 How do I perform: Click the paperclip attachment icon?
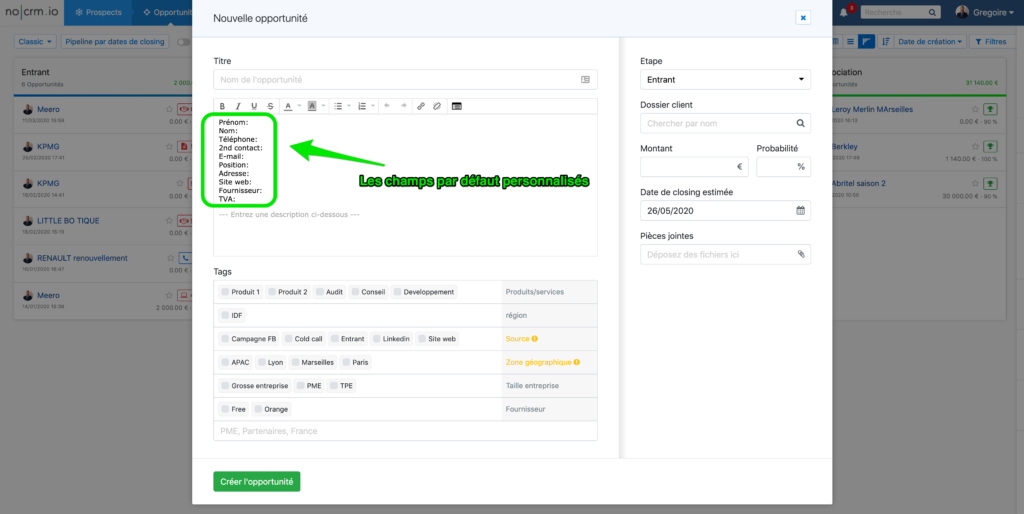[x=800, y=255]
